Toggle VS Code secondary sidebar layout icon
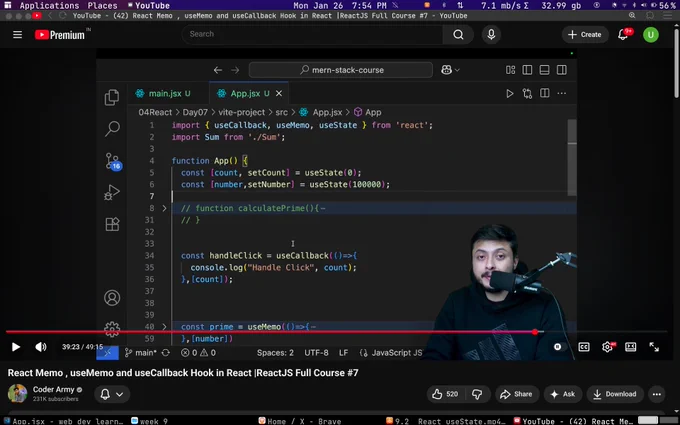This screenshot has height=425, width=680. 562,70
